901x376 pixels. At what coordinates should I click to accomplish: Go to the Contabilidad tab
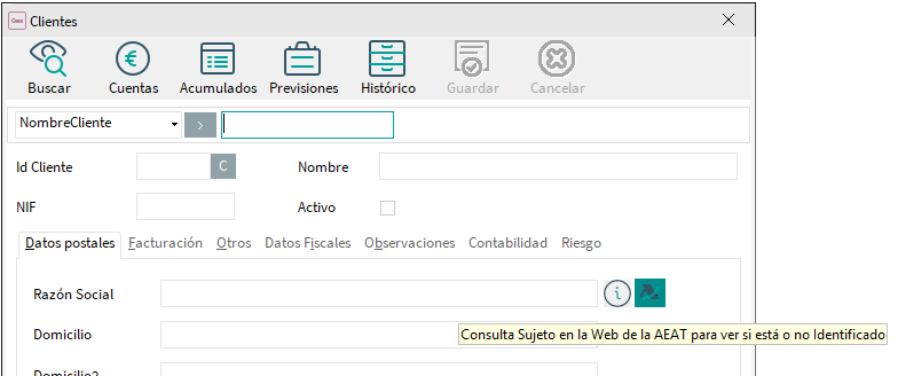(x=507, y=243)
